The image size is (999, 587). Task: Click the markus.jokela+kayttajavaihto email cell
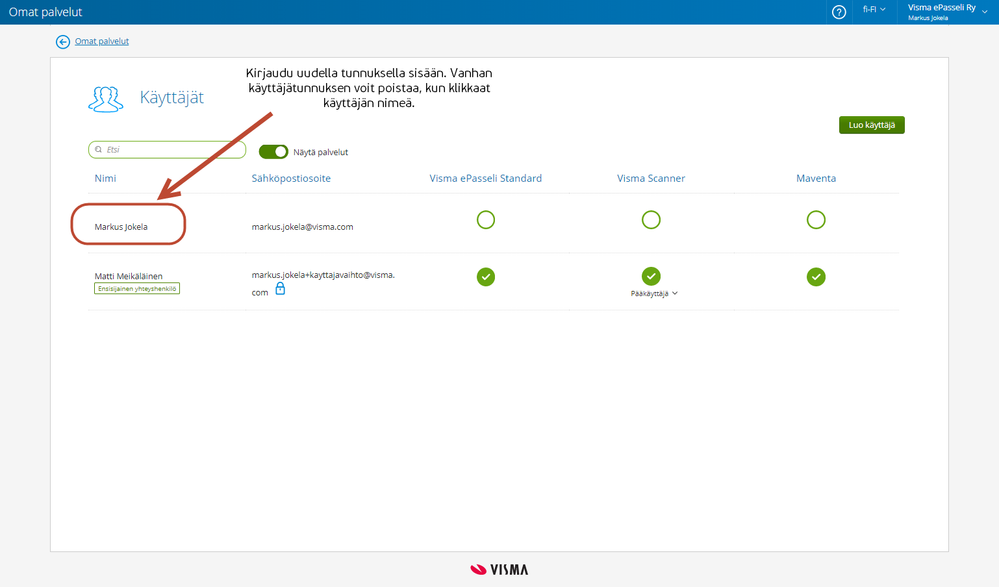[323, 284]
